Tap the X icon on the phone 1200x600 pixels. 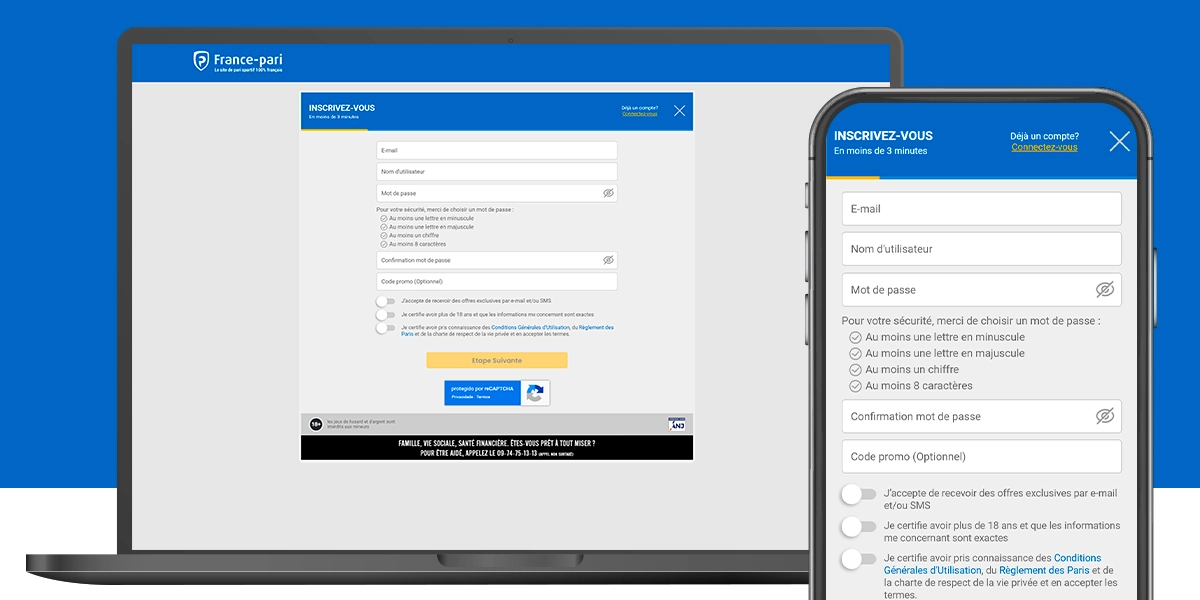[x=1119, y=142]
